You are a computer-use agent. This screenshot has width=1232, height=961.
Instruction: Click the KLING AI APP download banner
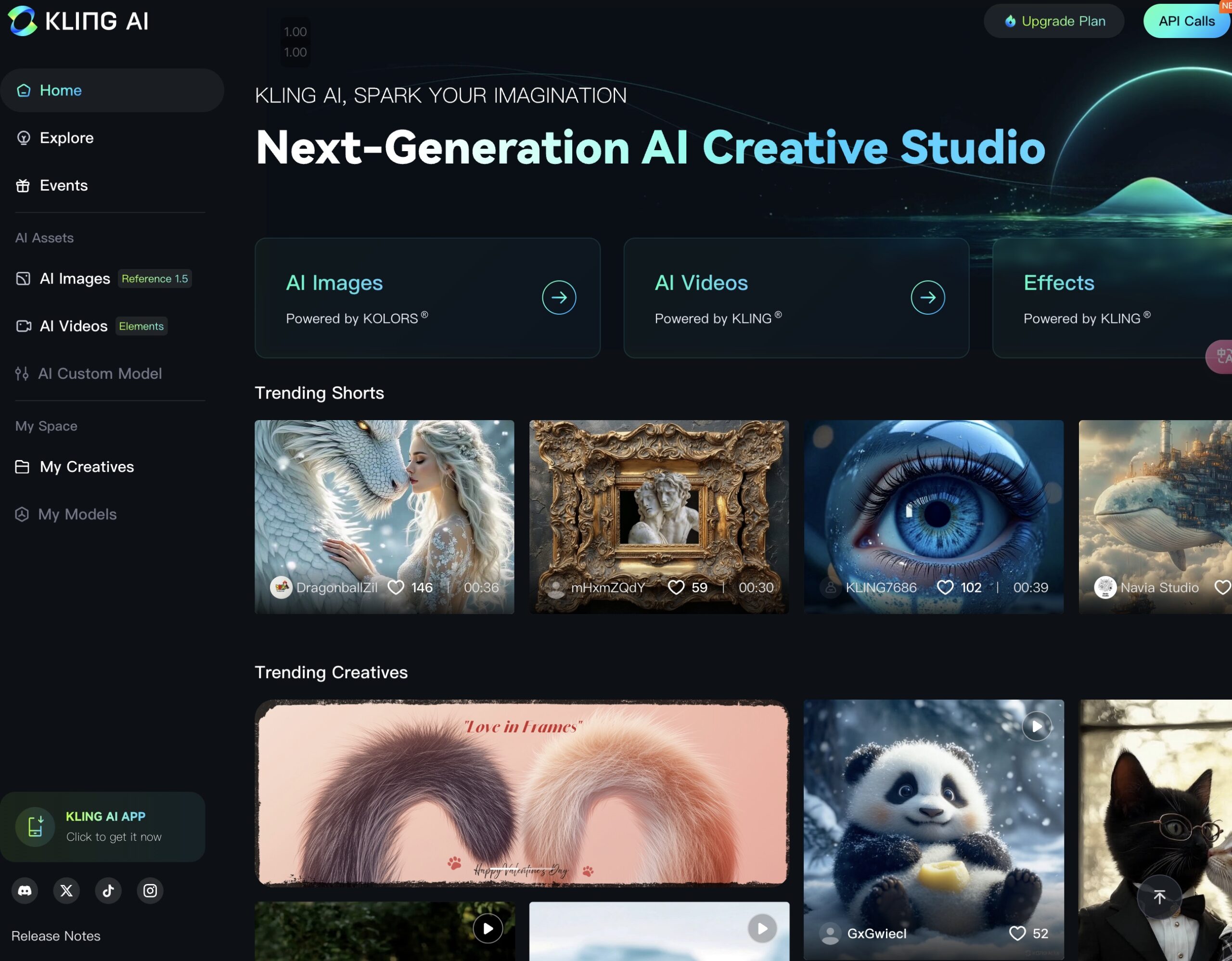tap(103, 826)
